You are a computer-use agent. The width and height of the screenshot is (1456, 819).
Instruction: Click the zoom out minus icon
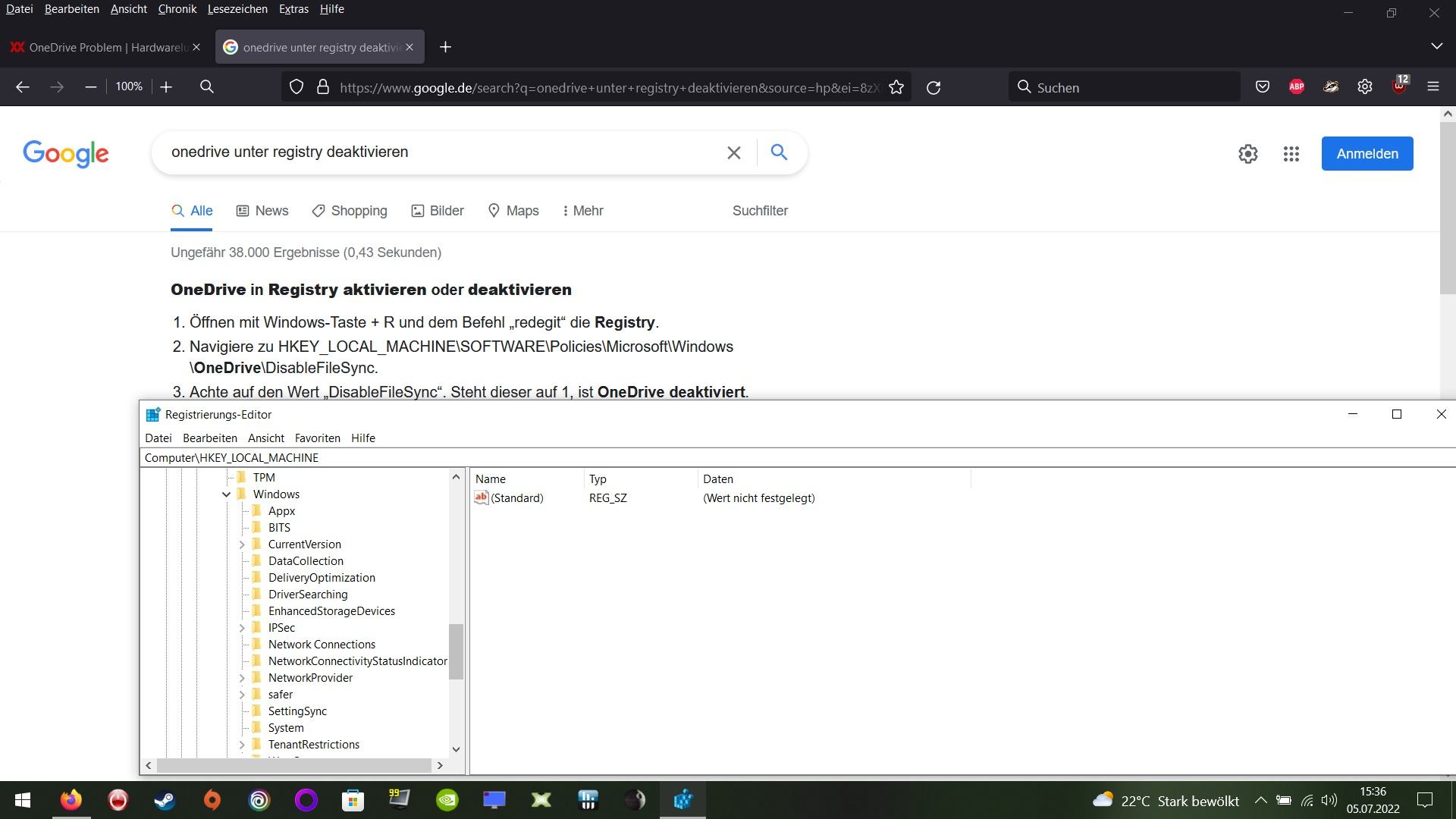(x=91, y=87)
